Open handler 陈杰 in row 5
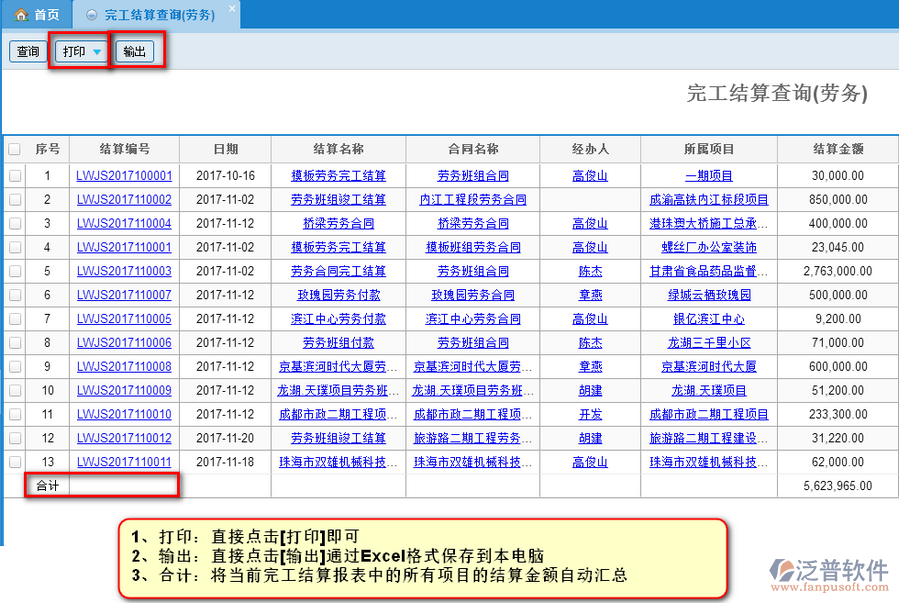 (590, 271)
